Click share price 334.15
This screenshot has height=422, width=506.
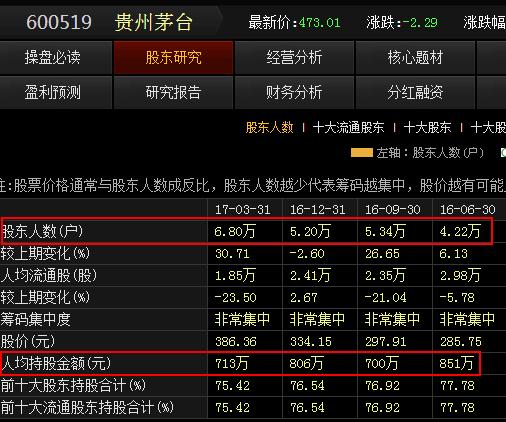(x=311, y=341)
